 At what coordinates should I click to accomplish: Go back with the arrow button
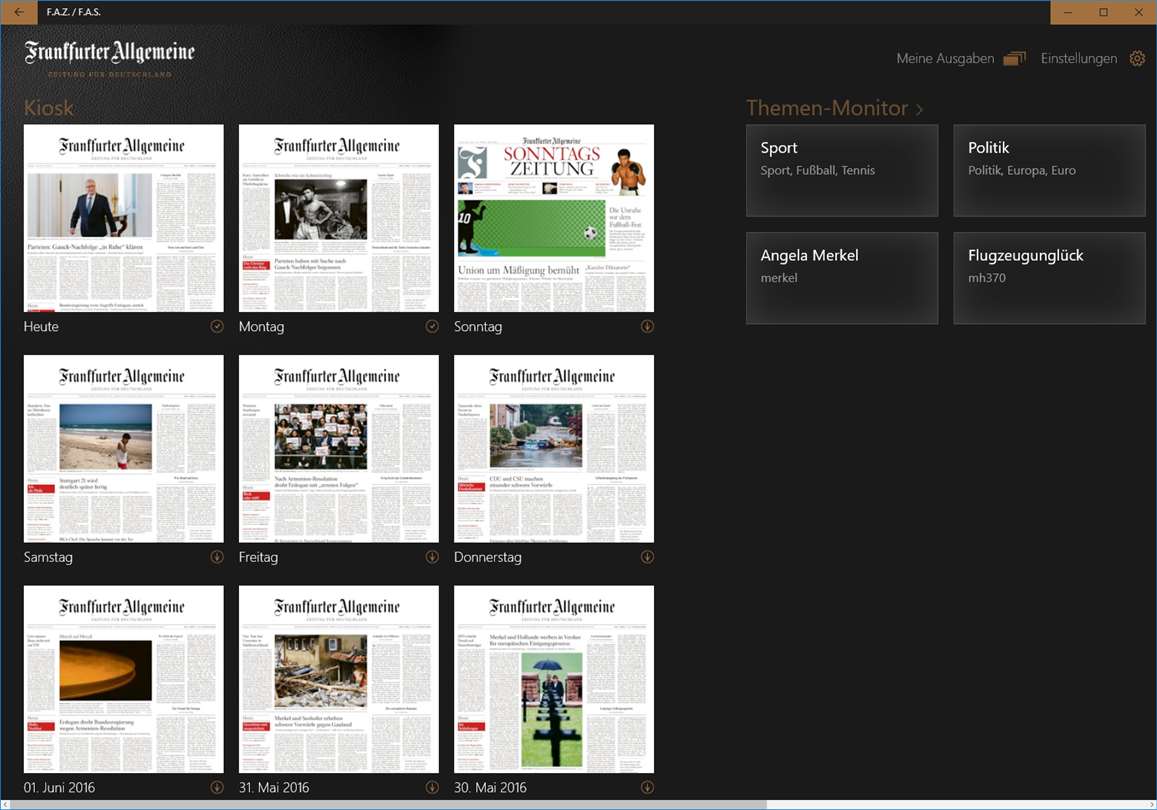(x=18, y=12)
